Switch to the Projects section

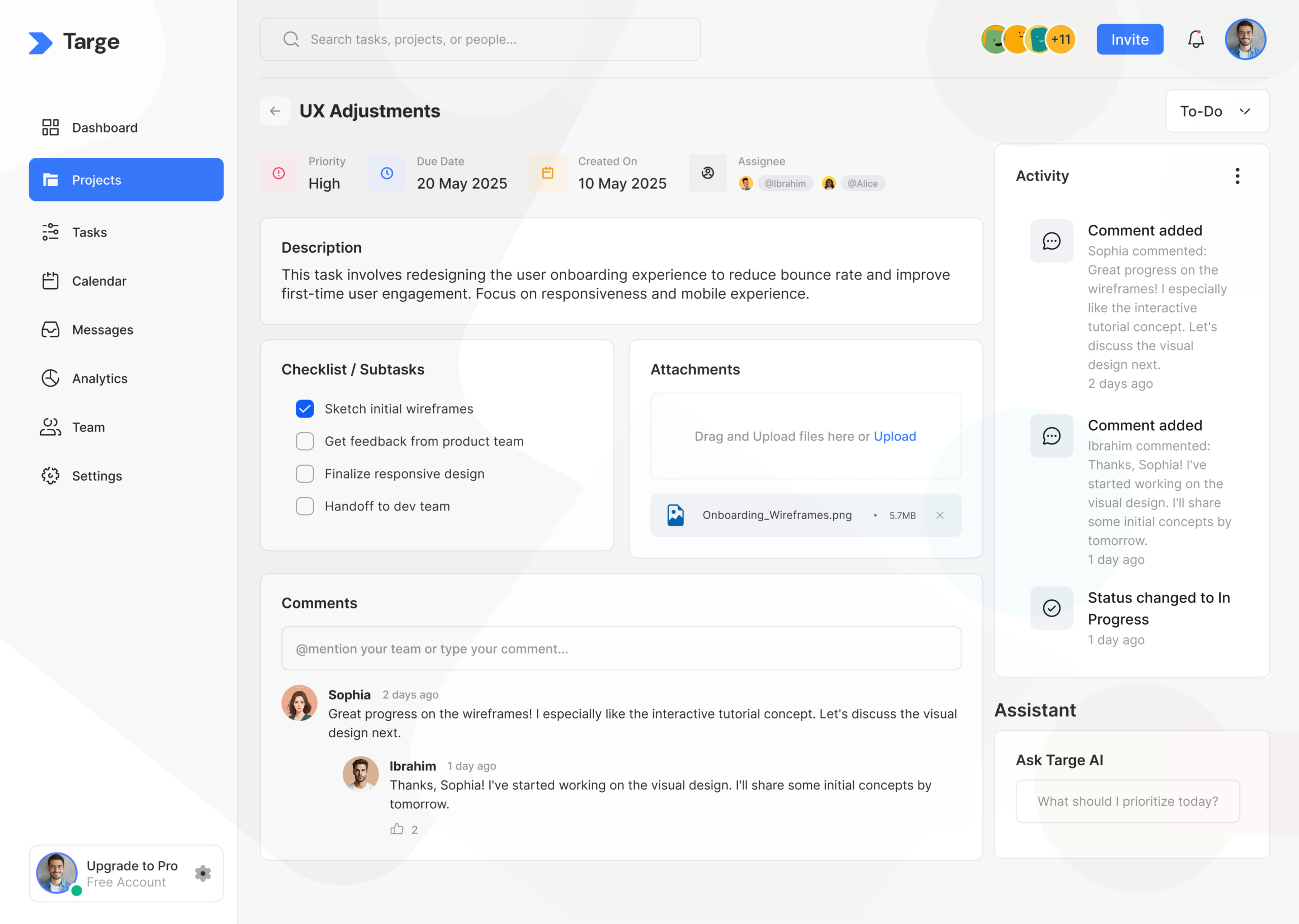pyautogui.click(x=96, y=180)
